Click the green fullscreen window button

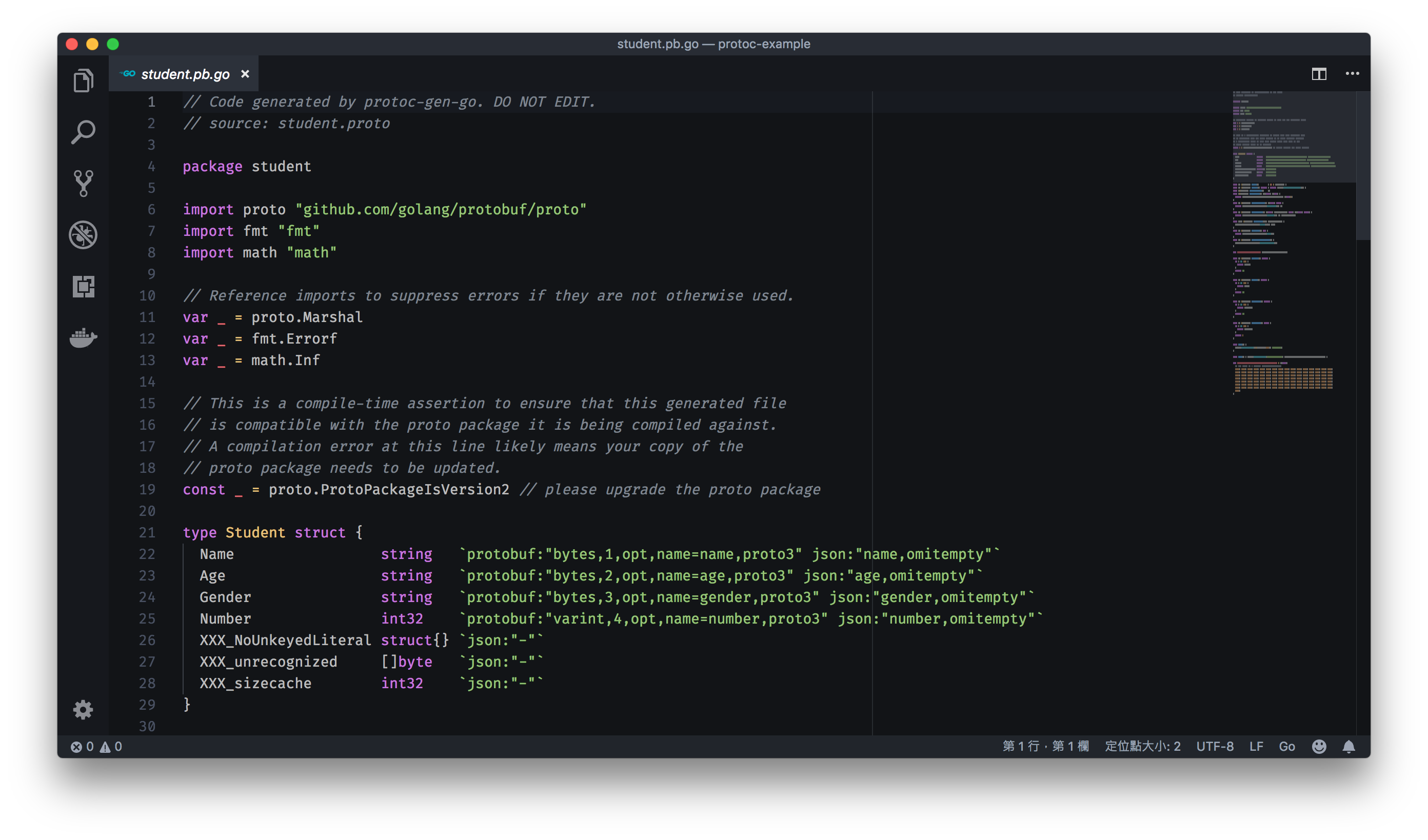pos(113,44)
